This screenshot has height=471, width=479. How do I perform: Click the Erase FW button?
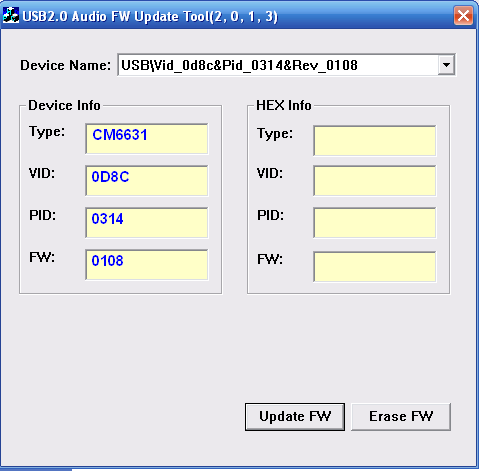[x=401, y=417]
